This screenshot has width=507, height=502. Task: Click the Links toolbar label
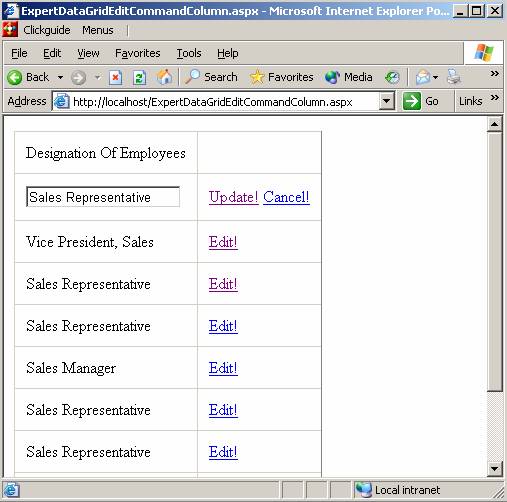point(471,101)
